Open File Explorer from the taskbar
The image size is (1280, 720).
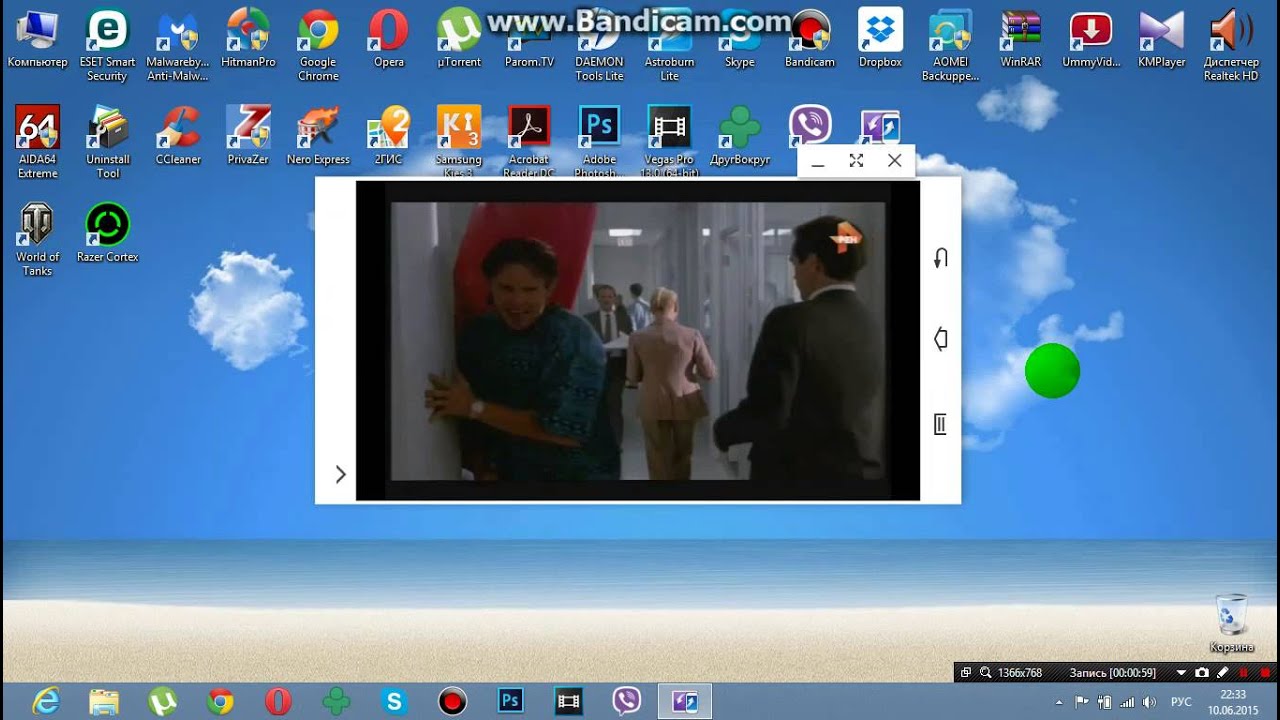[104, 701]
